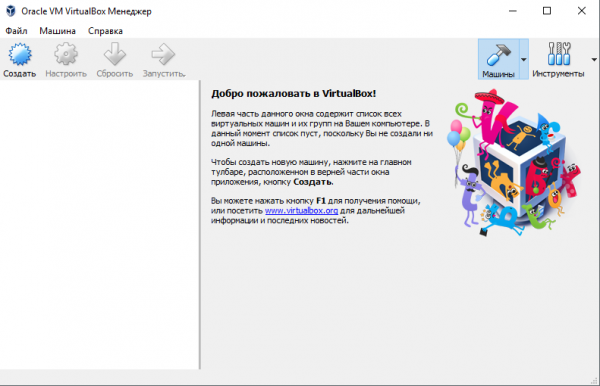Click the splitter between list and welcome pane
This screenshot has height=386, width=600.
click(x=200, y=225)
